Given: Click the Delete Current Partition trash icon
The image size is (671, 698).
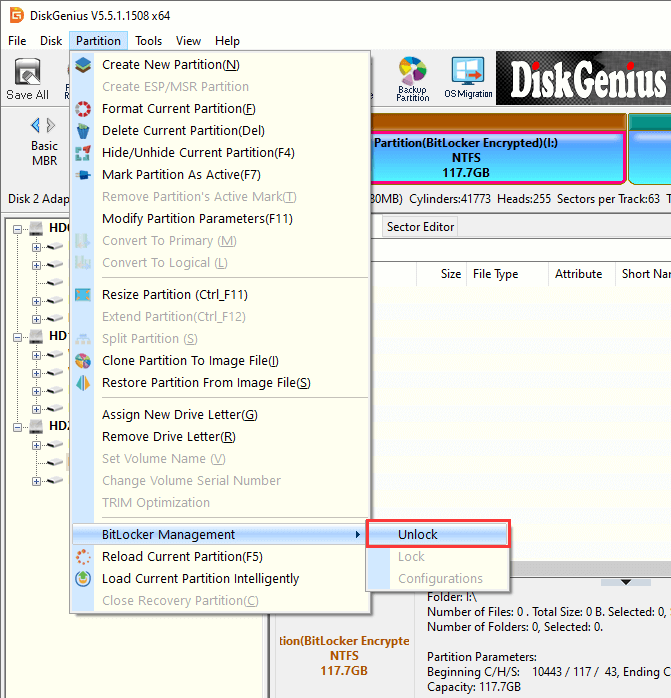Looking at the screenshot, I should (x=84, y=131).
